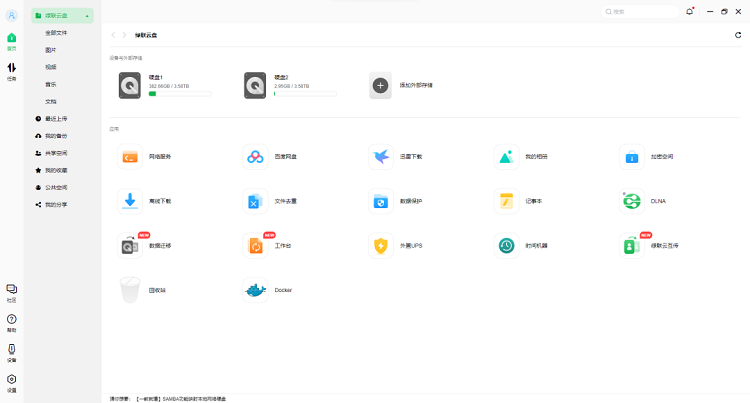Launch Baidu Netdisk (百度网盘)
This screenshot has width=750, height=403.
pyautogui.click(x=256, y=156)
